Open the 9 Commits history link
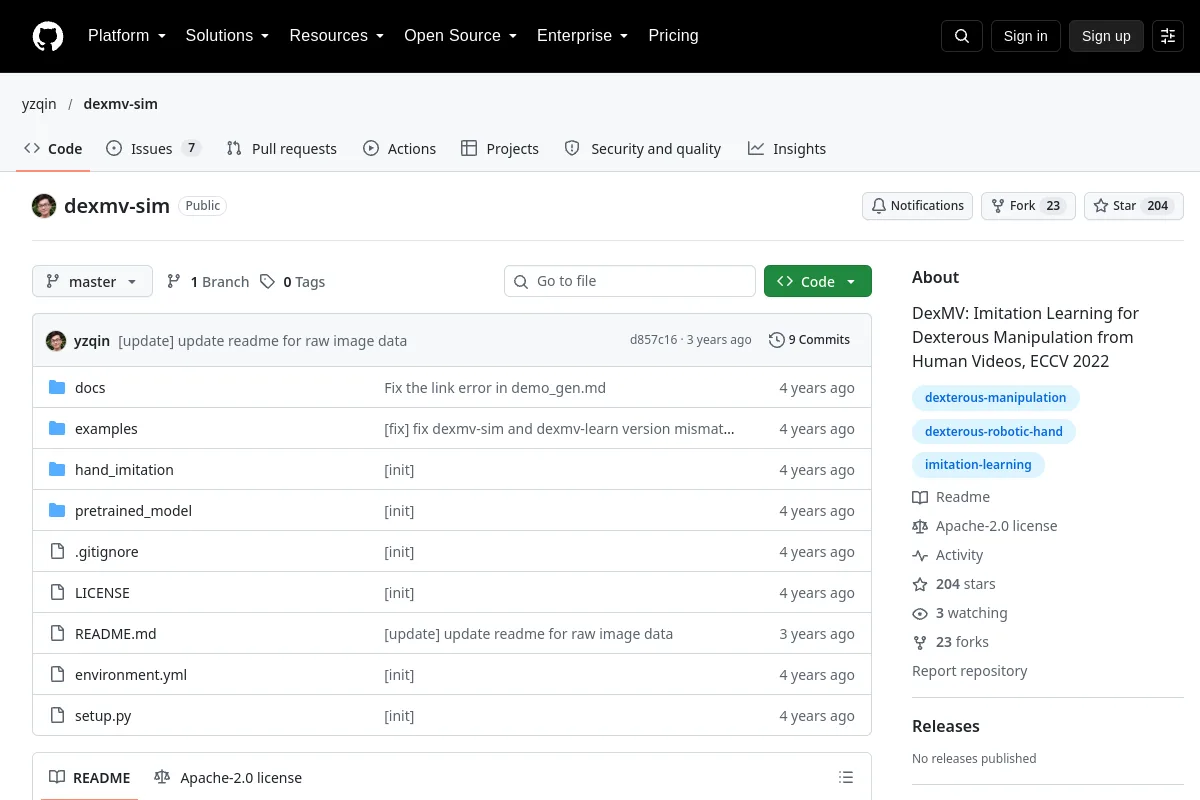Screen dimensions: 1200x800 click(810, 340)
